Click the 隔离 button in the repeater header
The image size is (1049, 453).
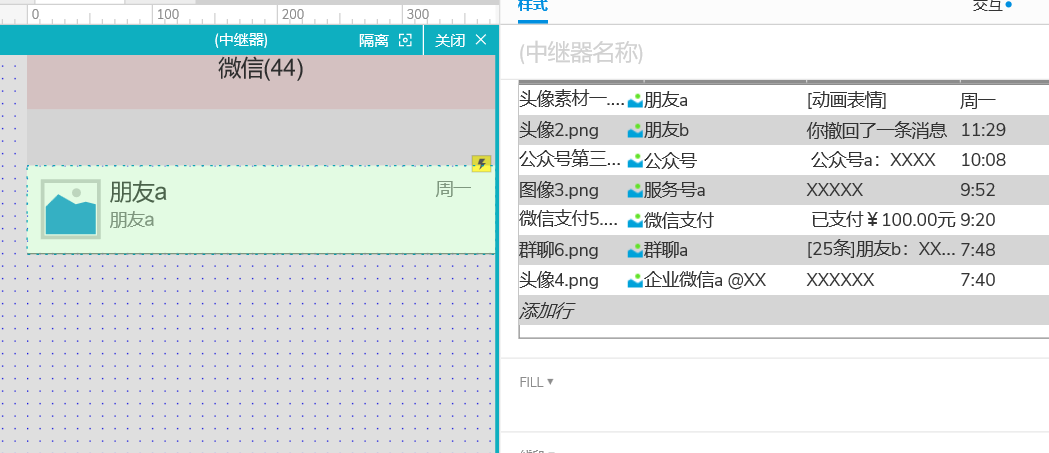(x=373, y=40)
